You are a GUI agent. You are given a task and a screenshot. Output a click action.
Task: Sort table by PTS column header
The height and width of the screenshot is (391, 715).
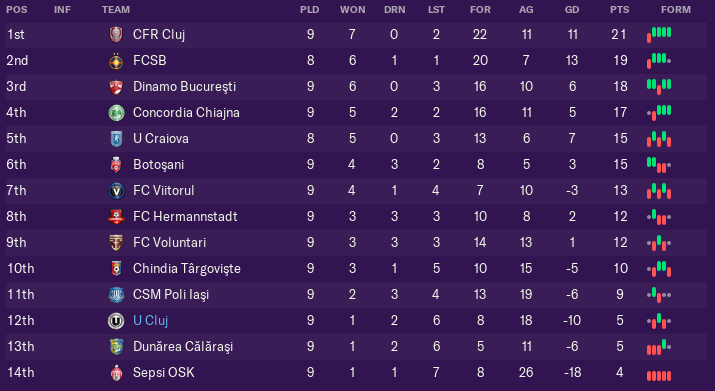point(619,10)
